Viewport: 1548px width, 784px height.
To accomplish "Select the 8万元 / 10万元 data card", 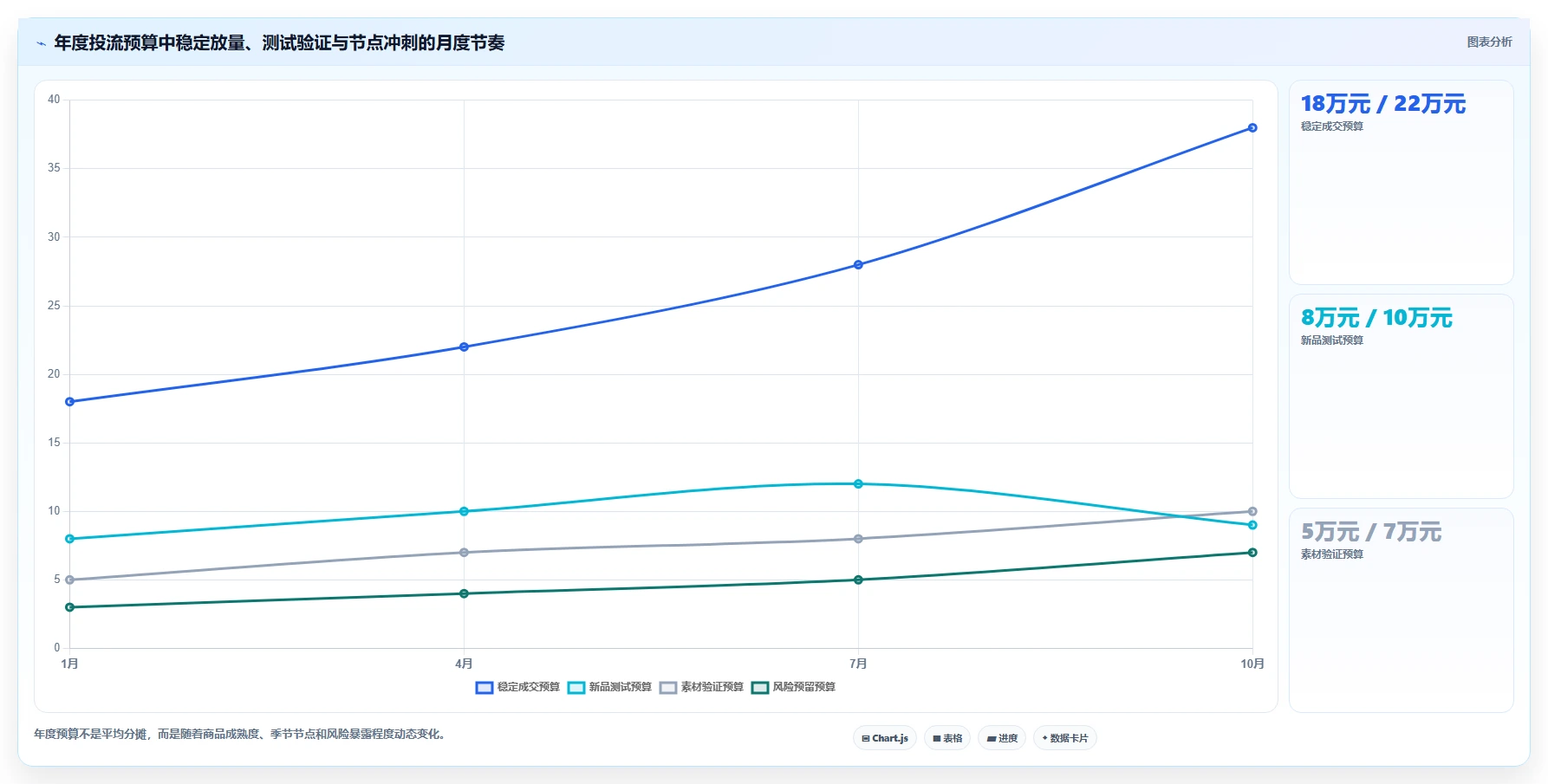I will pos(1401,396).
